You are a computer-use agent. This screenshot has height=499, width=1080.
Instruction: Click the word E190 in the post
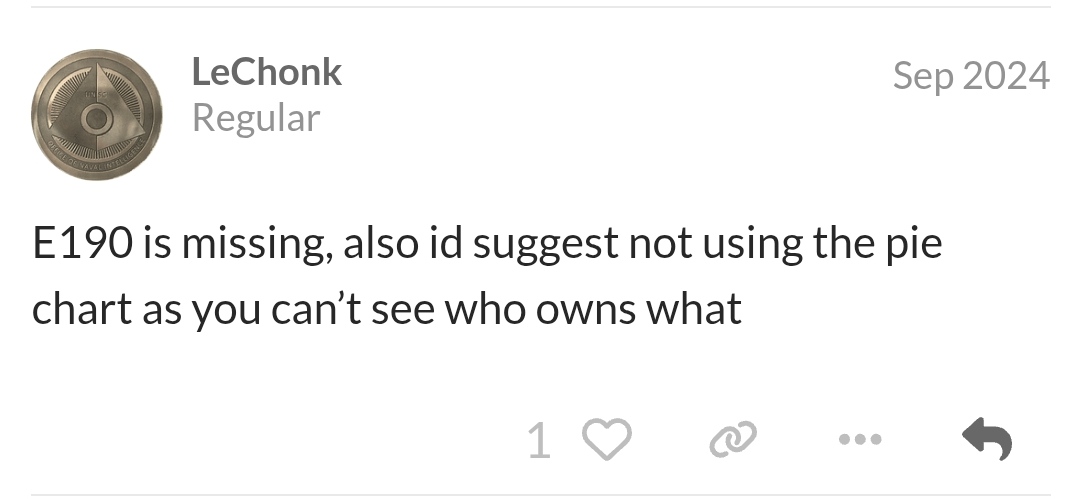[82, 244]
